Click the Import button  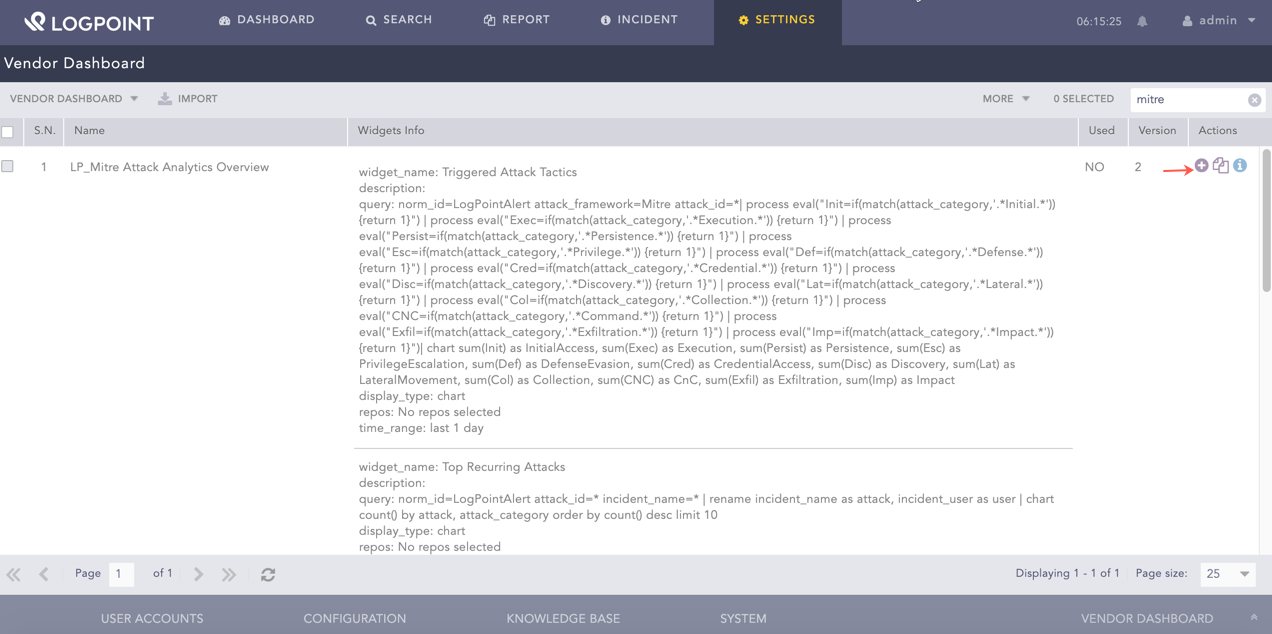point(188,99)
